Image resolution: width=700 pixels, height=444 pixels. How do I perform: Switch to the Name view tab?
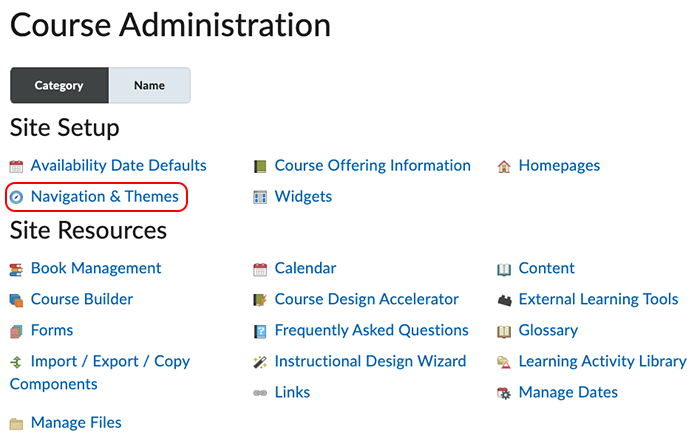(x=149, y=85)
